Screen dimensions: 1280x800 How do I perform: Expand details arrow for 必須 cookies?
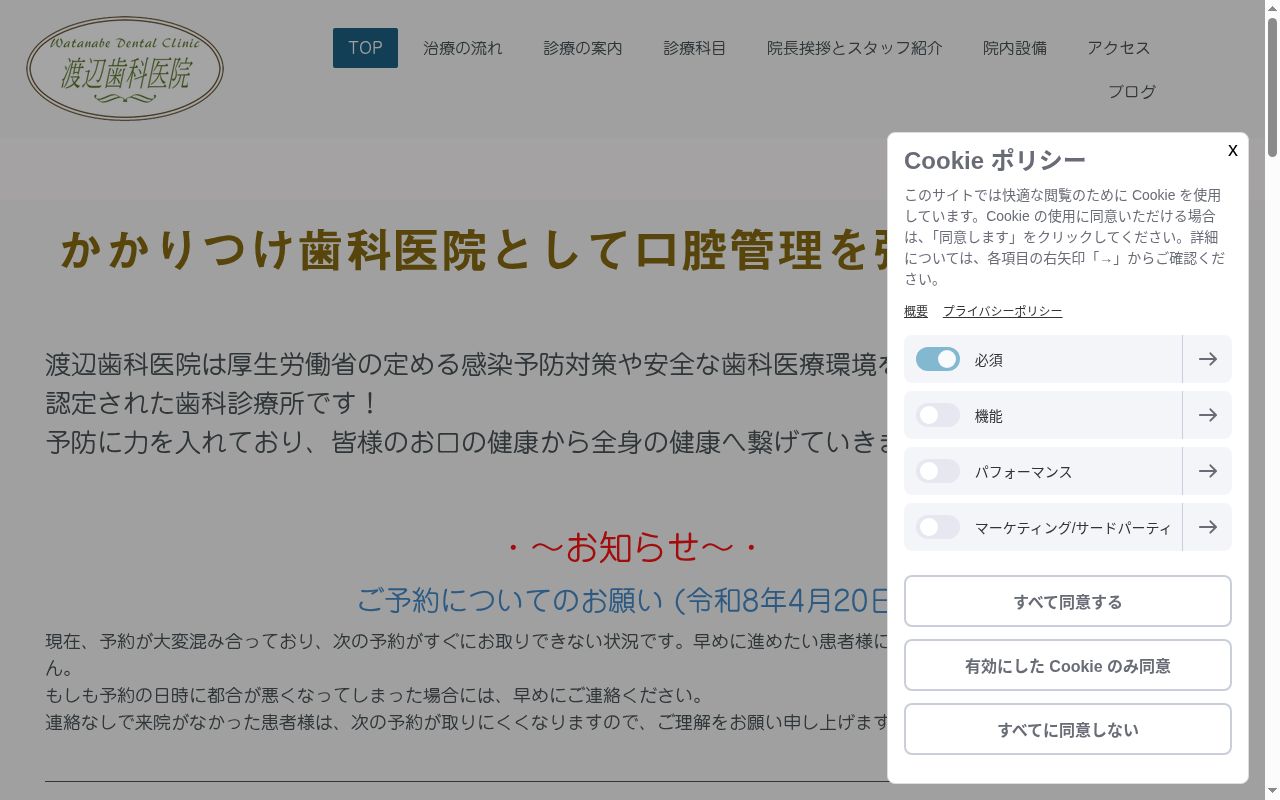[1207, 359]
